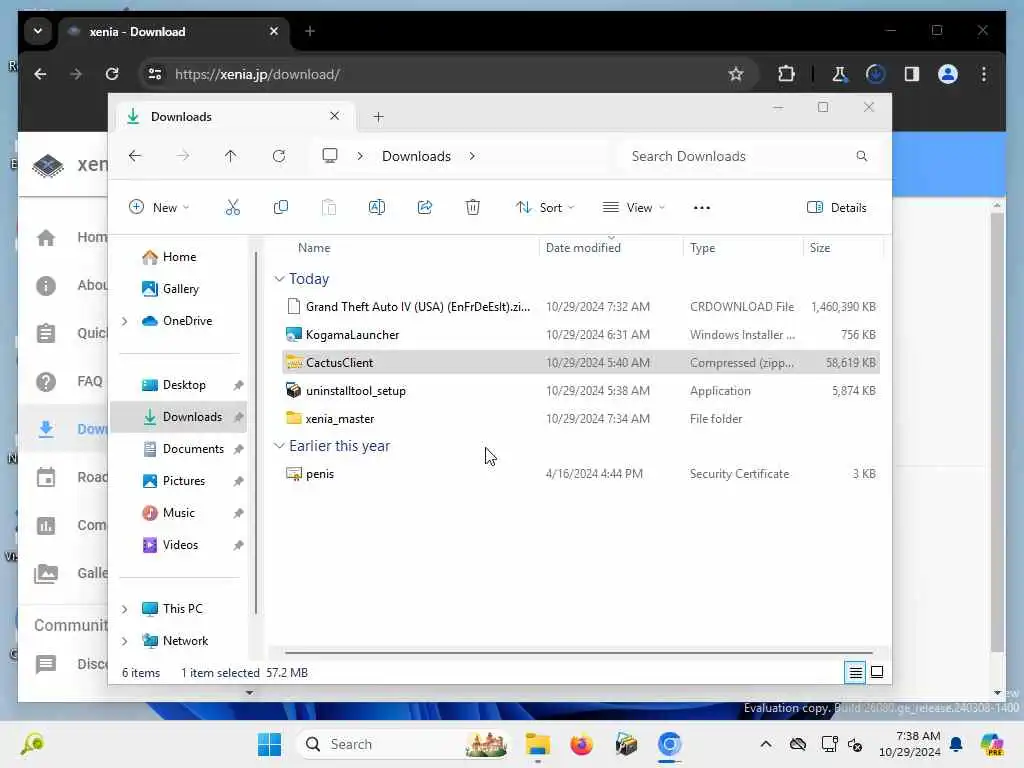Expand the chevron after Downloads in breadcrumb
The height and width of the screenshot is (768, 1024).
(x=472, y=156)
